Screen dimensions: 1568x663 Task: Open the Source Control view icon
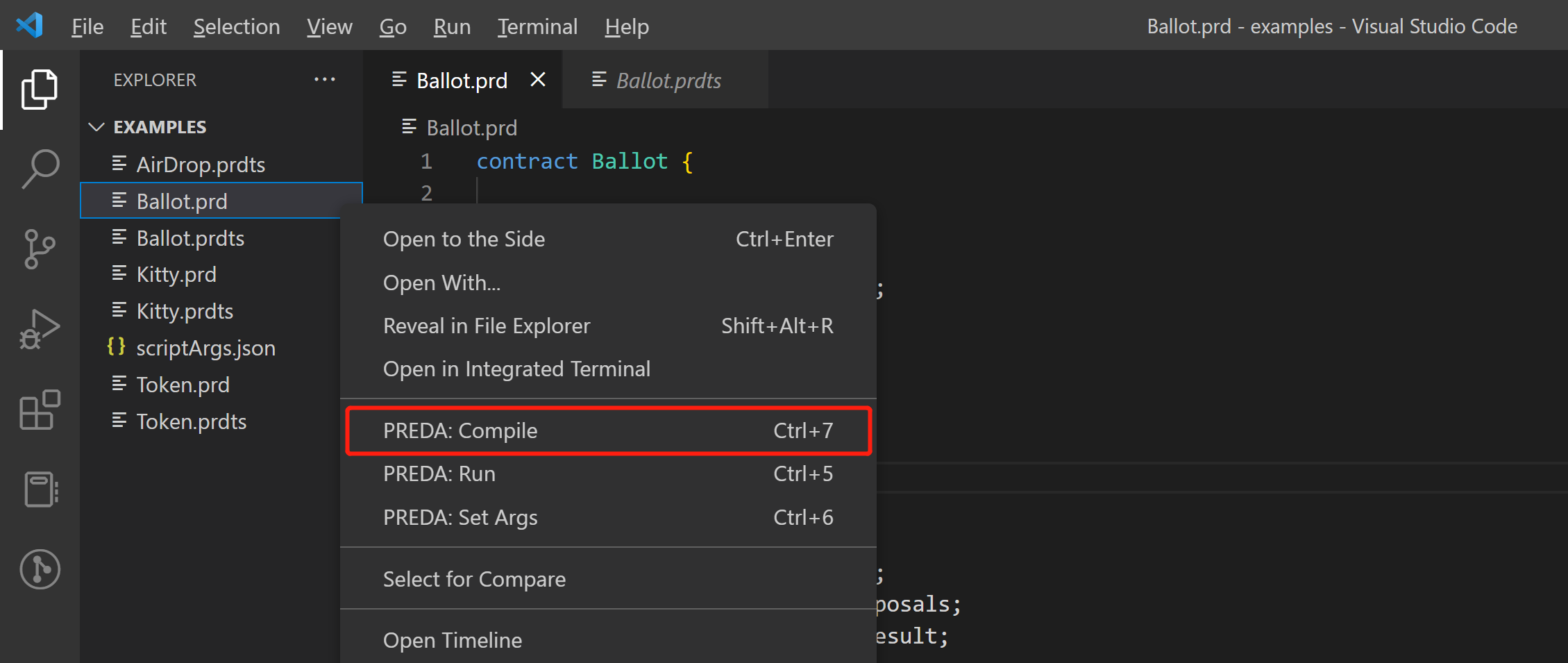40,249
